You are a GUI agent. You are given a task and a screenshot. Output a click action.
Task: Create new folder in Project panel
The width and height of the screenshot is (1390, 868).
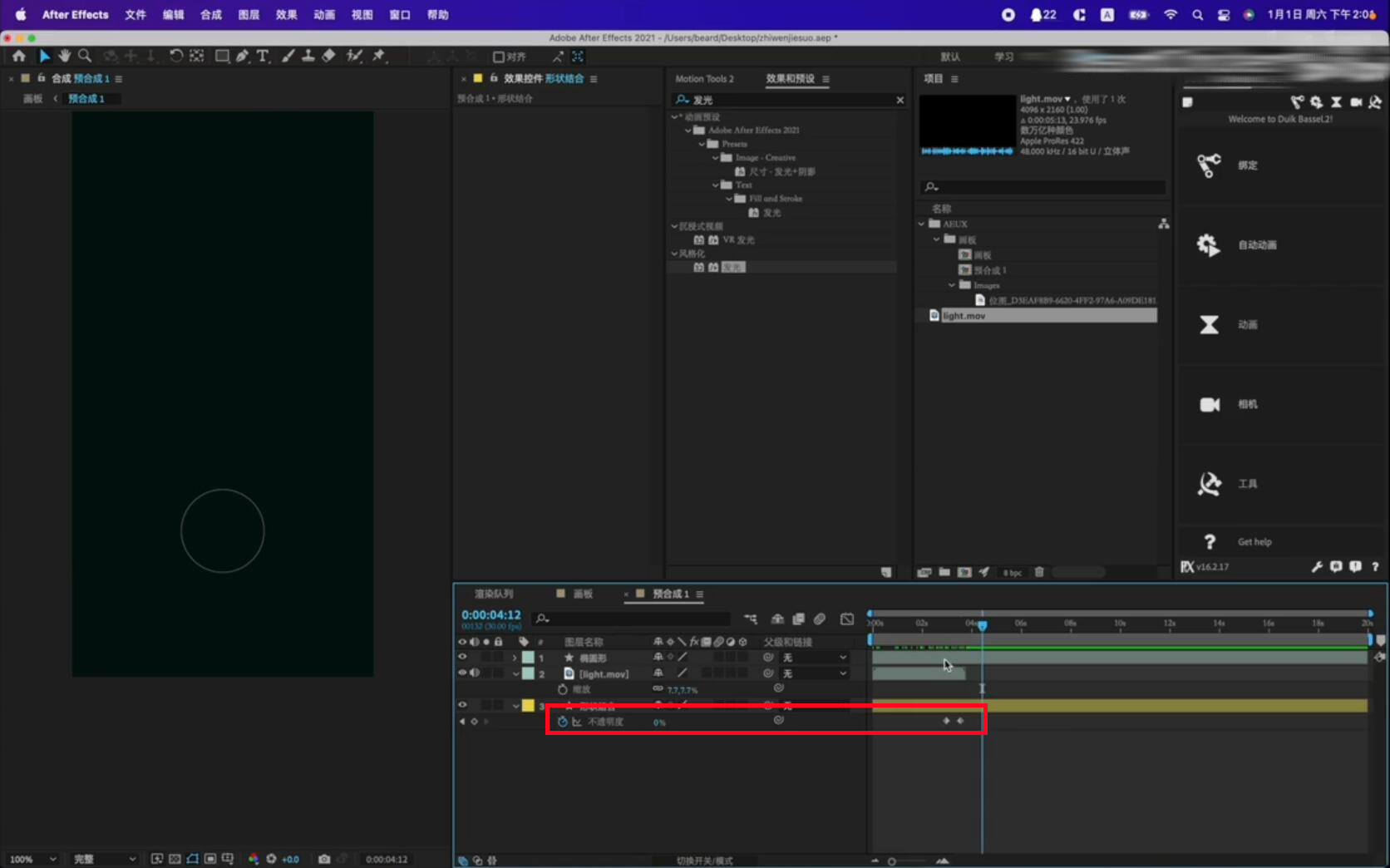click(x=944, y=572)
